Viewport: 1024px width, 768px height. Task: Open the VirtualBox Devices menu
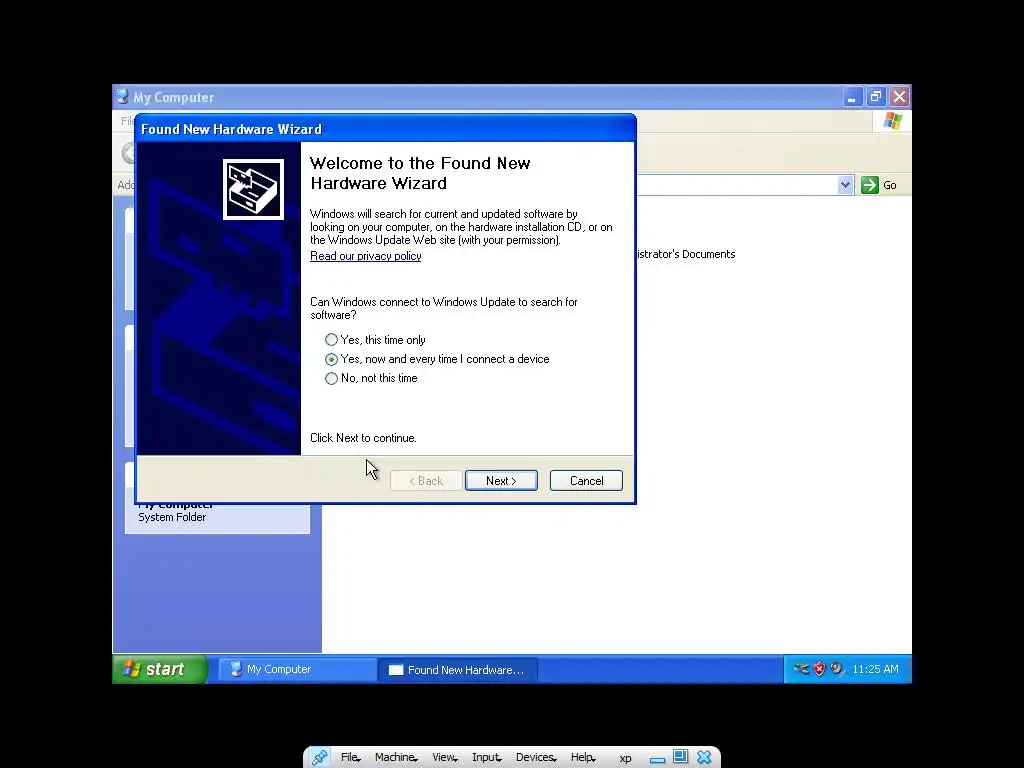[x=536, y=758]
